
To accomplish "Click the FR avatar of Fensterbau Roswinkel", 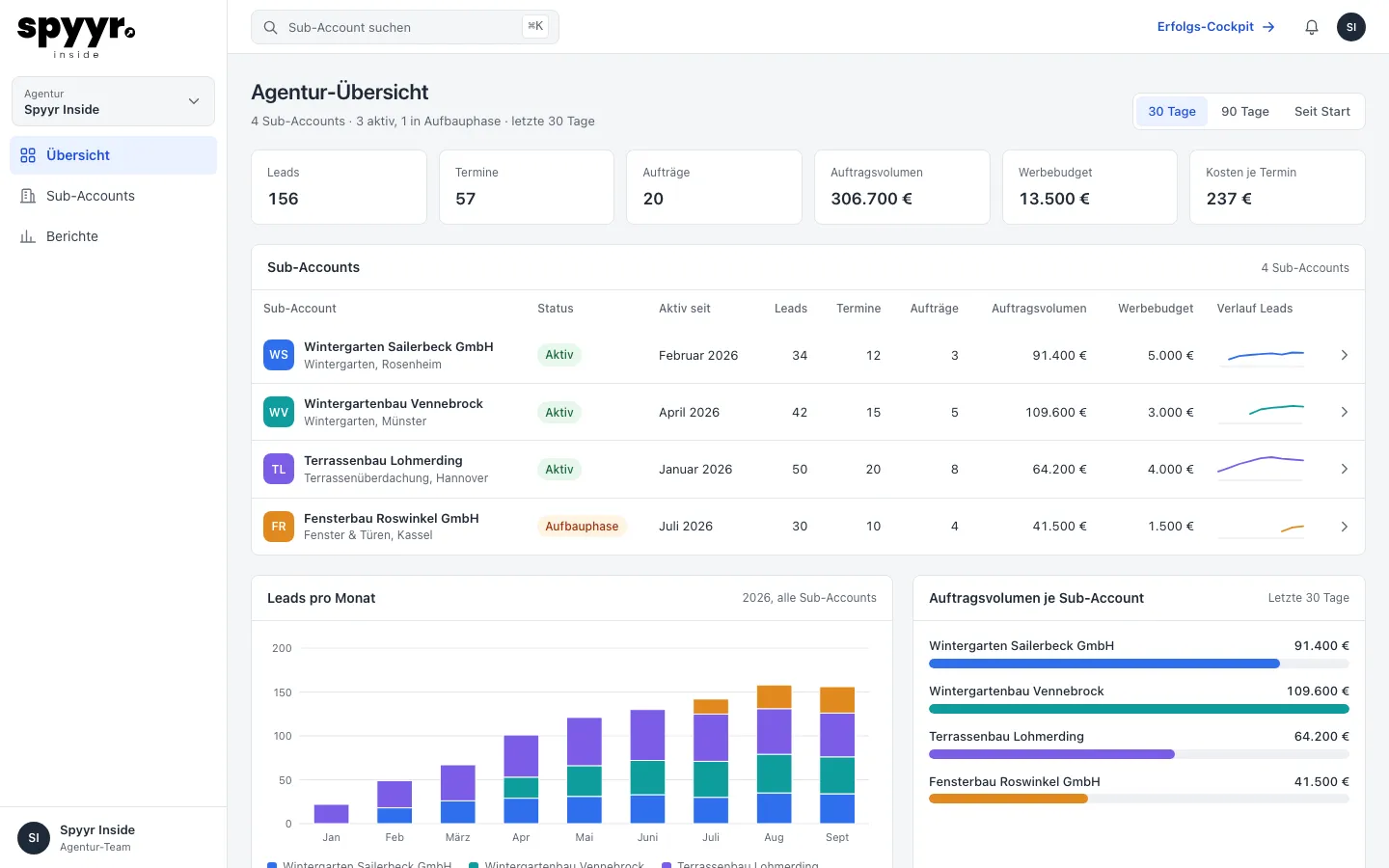I will (x=279, y=527).
